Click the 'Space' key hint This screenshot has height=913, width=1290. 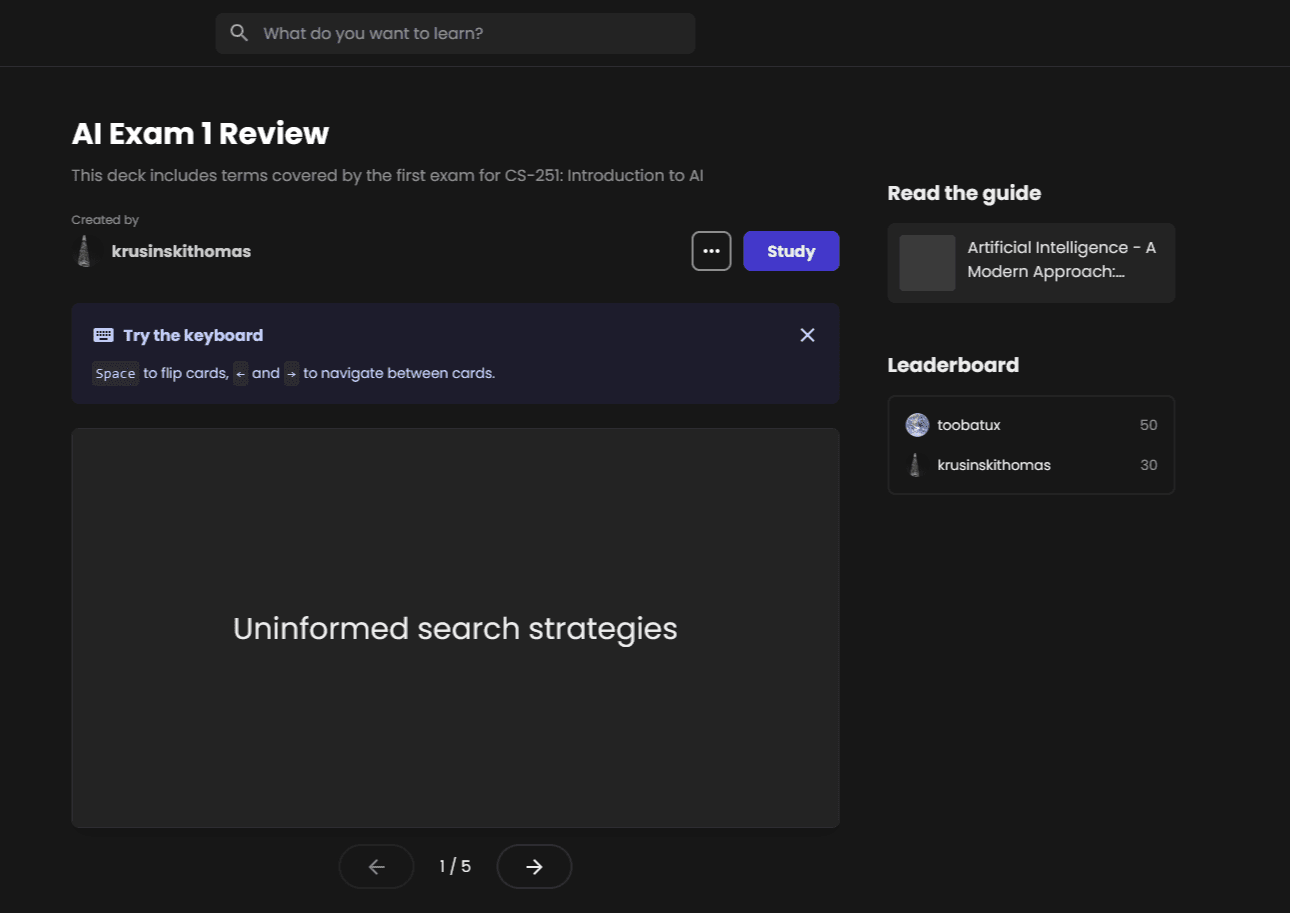(x=115, y=373)
